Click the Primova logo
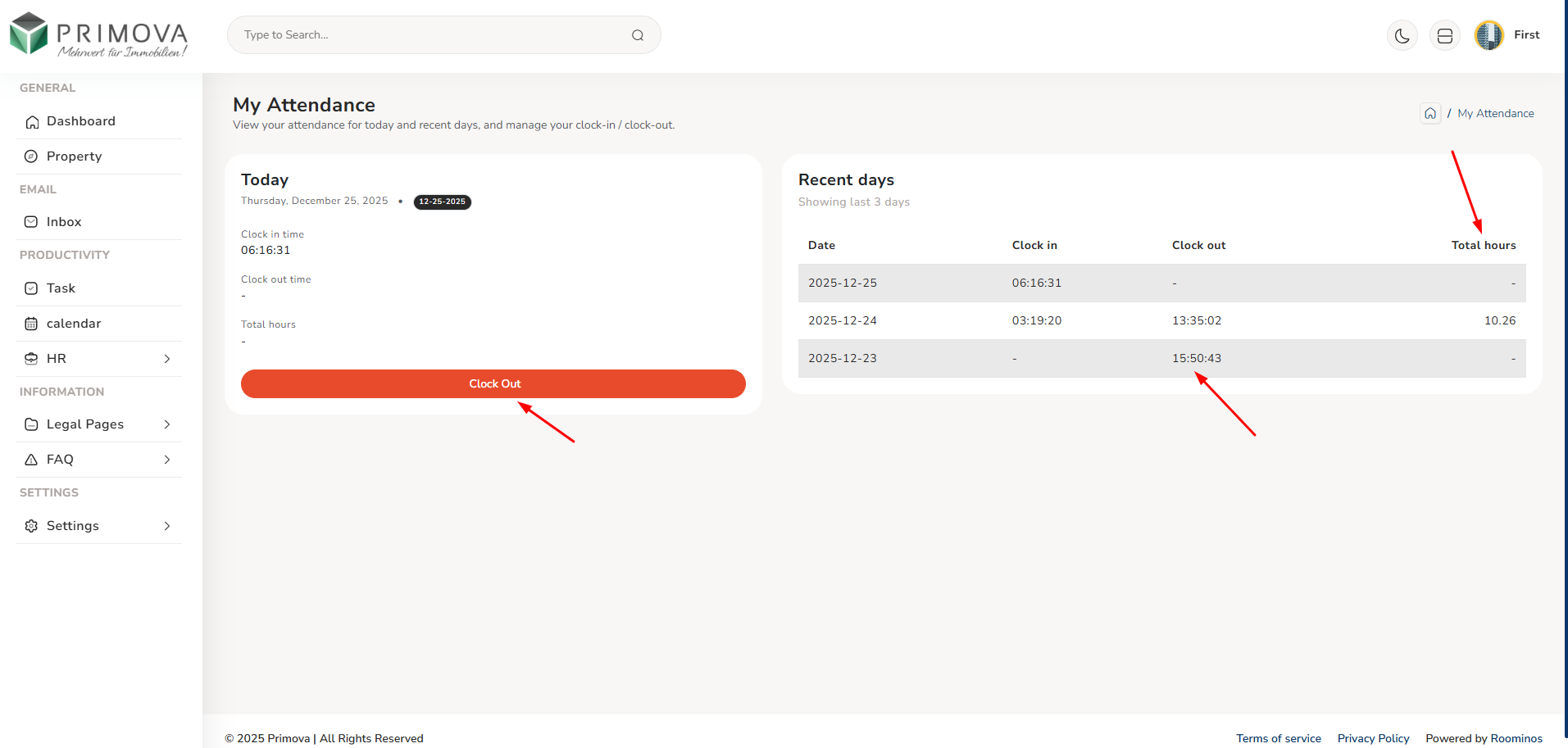 (98, 35)
